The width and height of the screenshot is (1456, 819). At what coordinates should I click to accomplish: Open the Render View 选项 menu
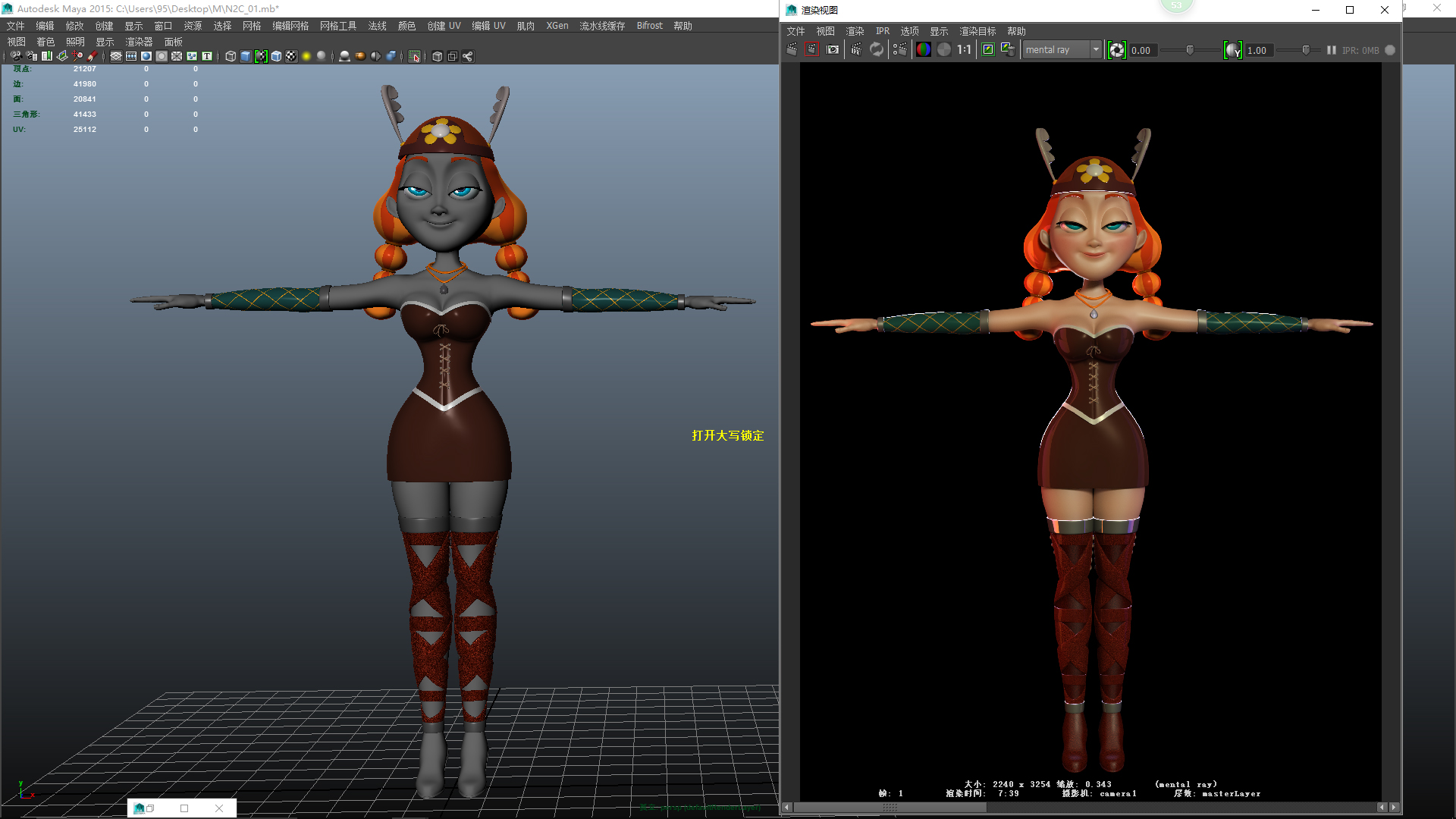click(909, 31)
